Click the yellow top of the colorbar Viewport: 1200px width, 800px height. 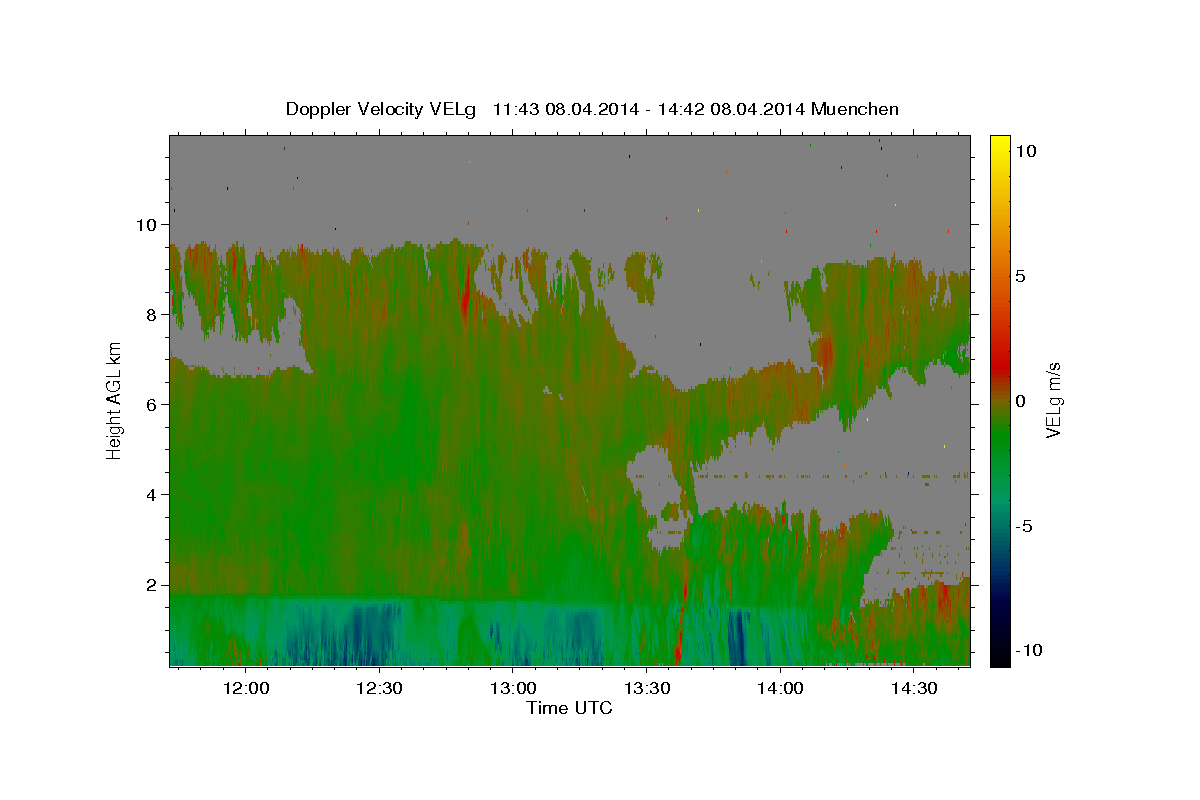(1000, 143)
